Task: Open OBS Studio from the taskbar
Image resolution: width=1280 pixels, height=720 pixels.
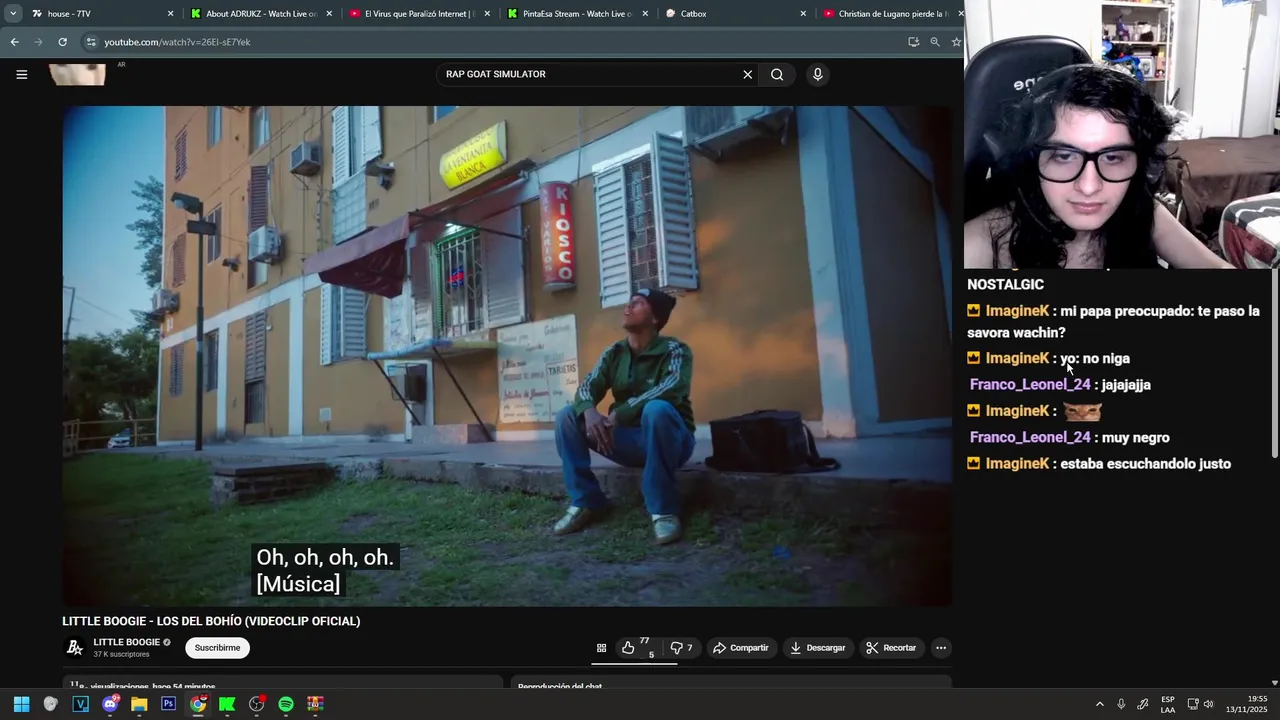Action: [x=256, y=704]
